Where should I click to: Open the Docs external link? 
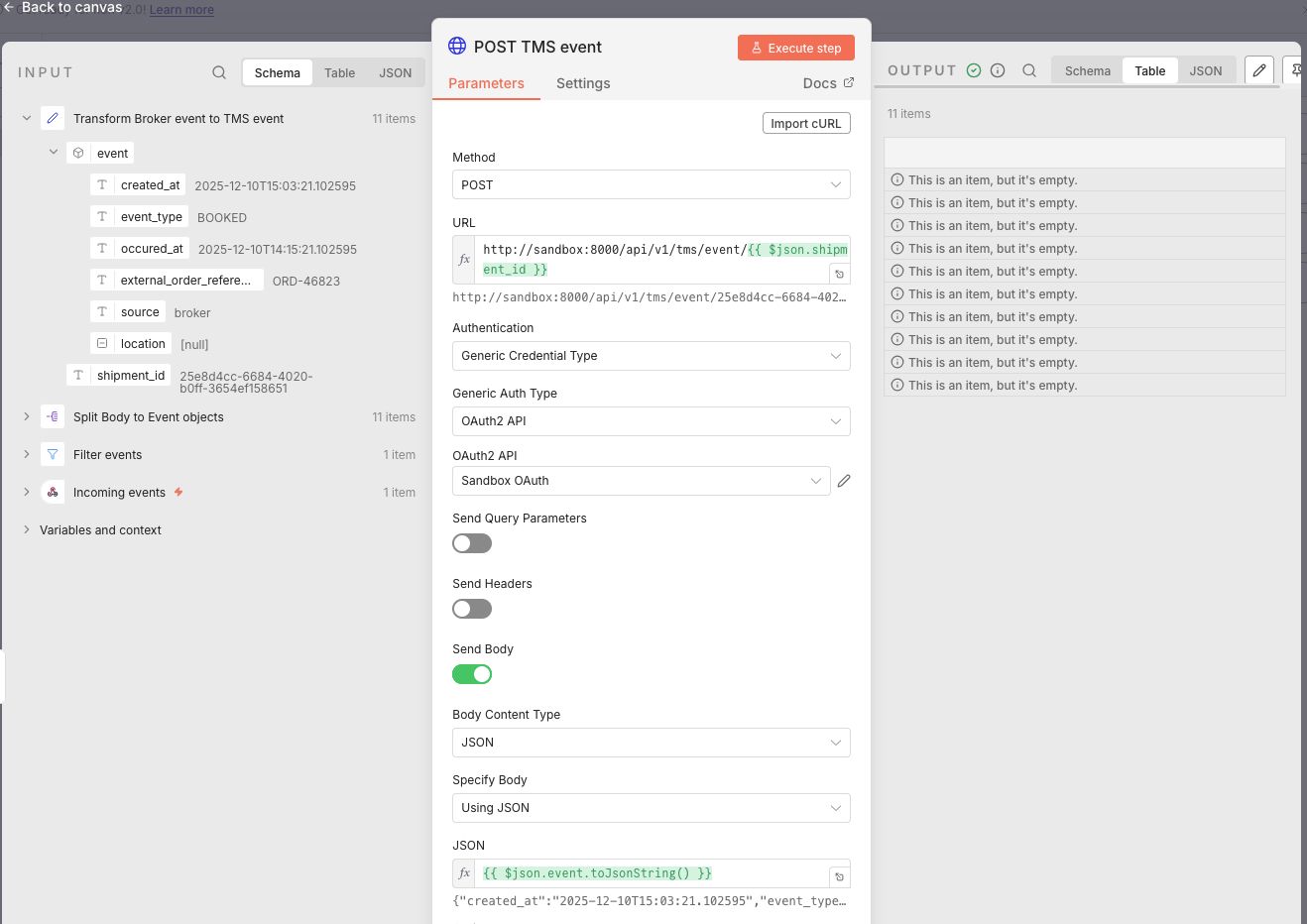tap(827, 83)
